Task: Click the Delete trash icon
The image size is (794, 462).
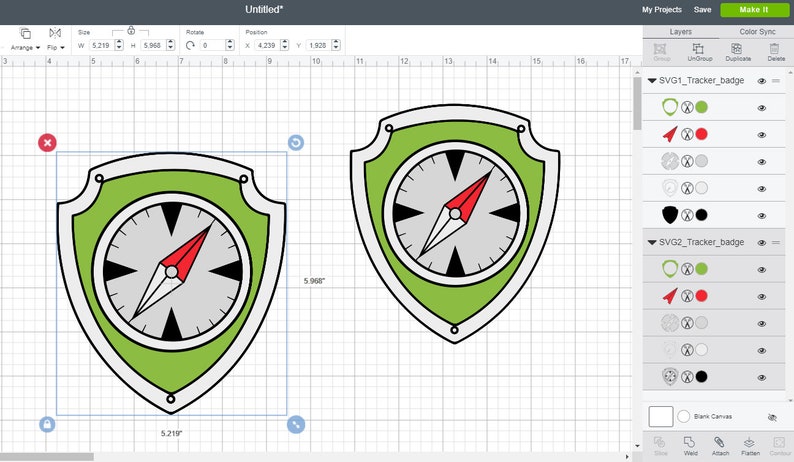Action: pyautogui.click(x=775, y=52)
